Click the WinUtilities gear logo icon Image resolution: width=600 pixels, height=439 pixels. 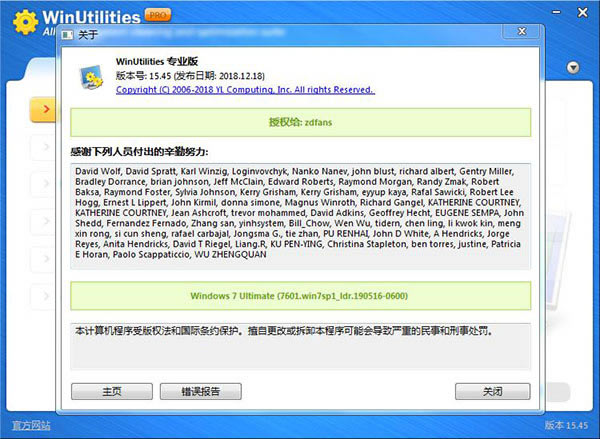point(25,22)
